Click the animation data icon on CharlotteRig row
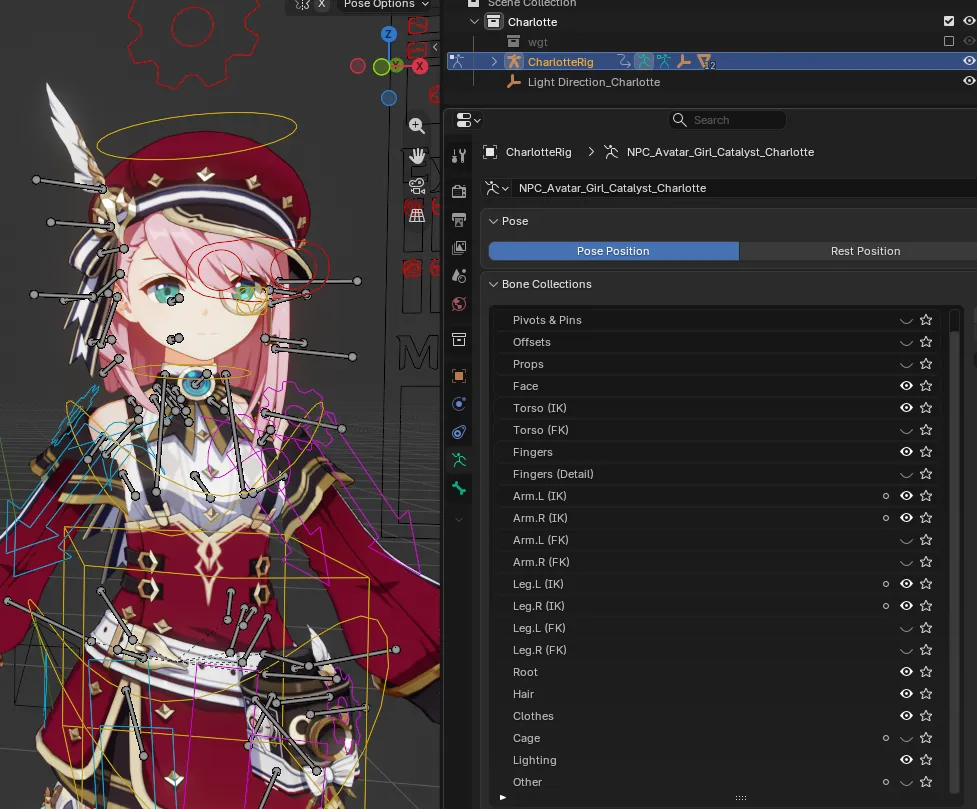This screenshot has height=809, width=977. pyautogui.click(x=624, y=61)
